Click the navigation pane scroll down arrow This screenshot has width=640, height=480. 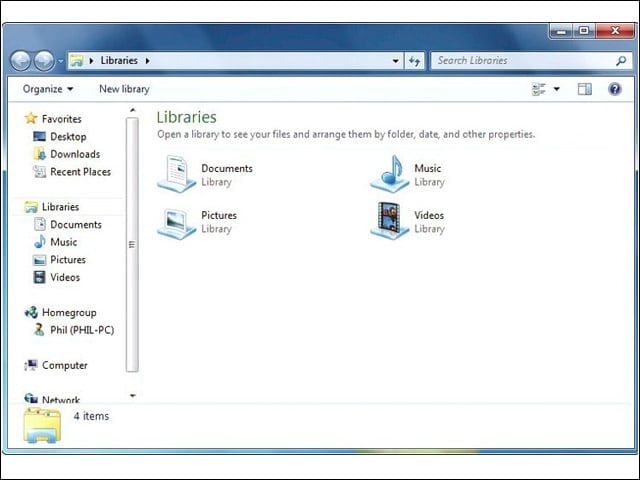point(132,396)
